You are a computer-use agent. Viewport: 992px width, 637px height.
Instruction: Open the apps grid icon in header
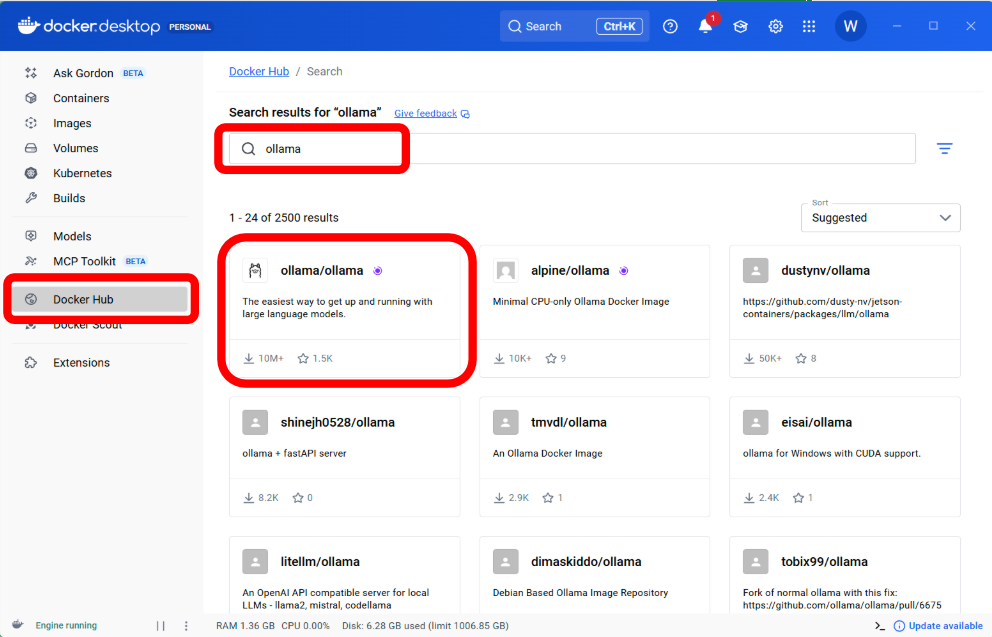811,26
